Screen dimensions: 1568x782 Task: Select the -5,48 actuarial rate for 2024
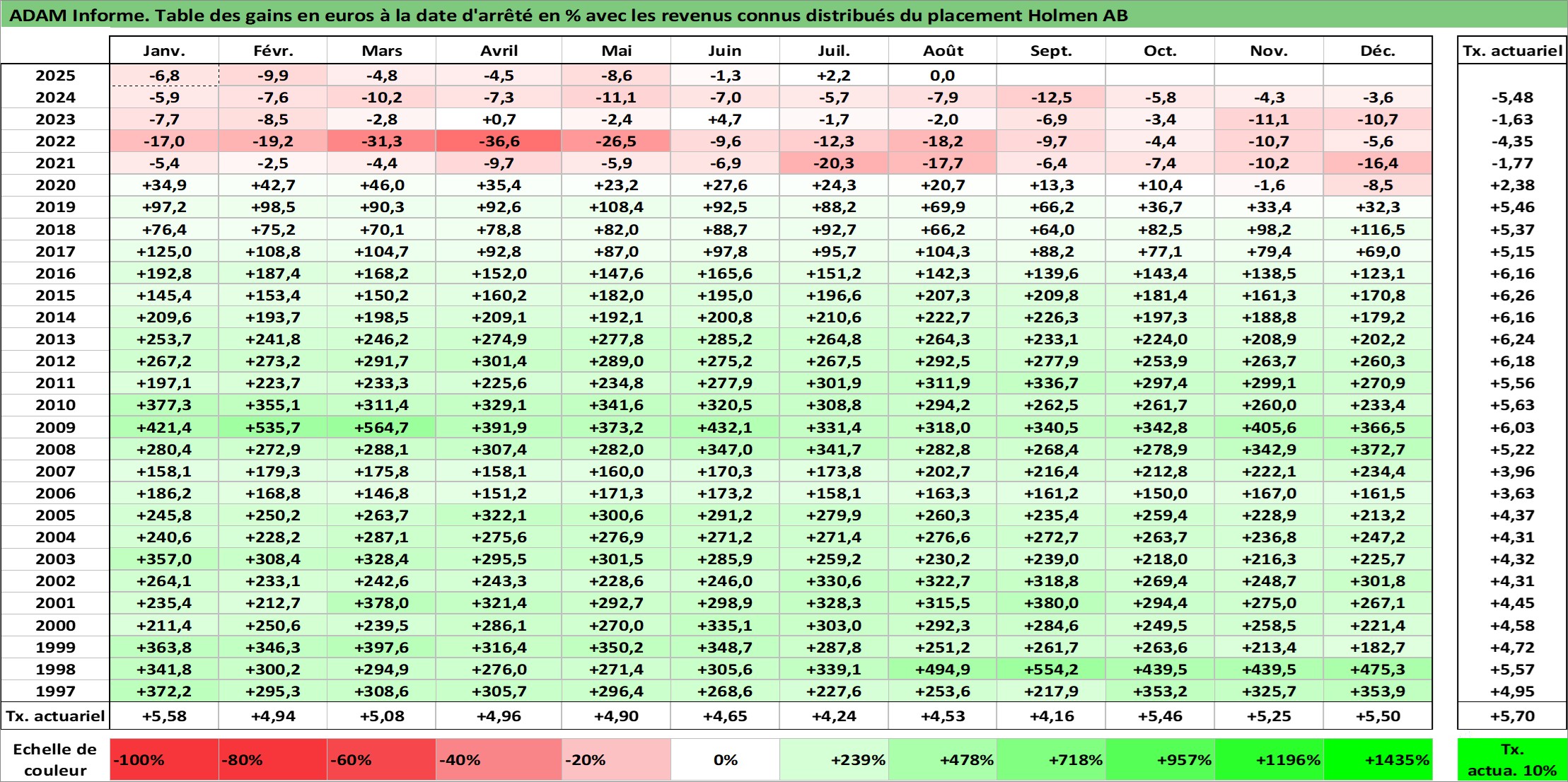click(x=1512, y=98)
